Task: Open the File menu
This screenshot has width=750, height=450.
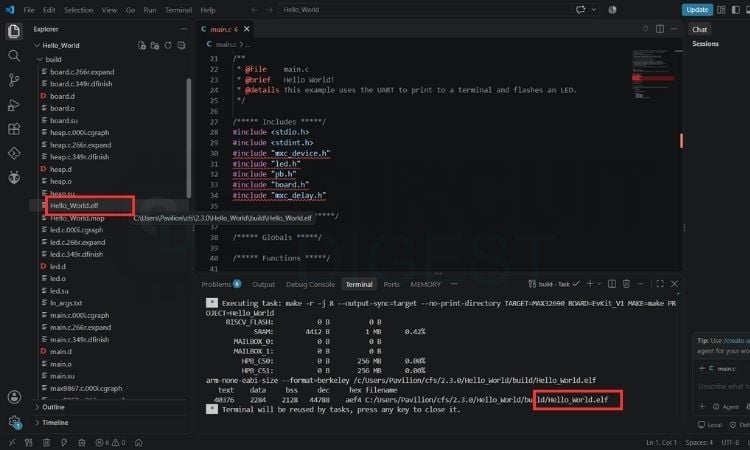Action: [x=29, y=10]
